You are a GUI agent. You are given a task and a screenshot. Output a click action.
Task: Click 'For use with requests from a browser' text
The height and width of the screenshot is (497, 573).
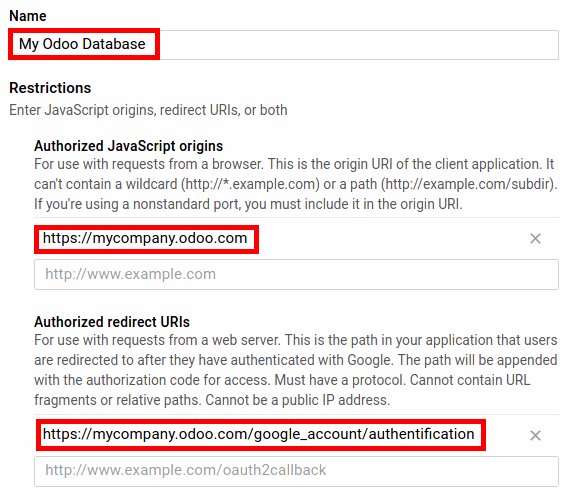149,164
